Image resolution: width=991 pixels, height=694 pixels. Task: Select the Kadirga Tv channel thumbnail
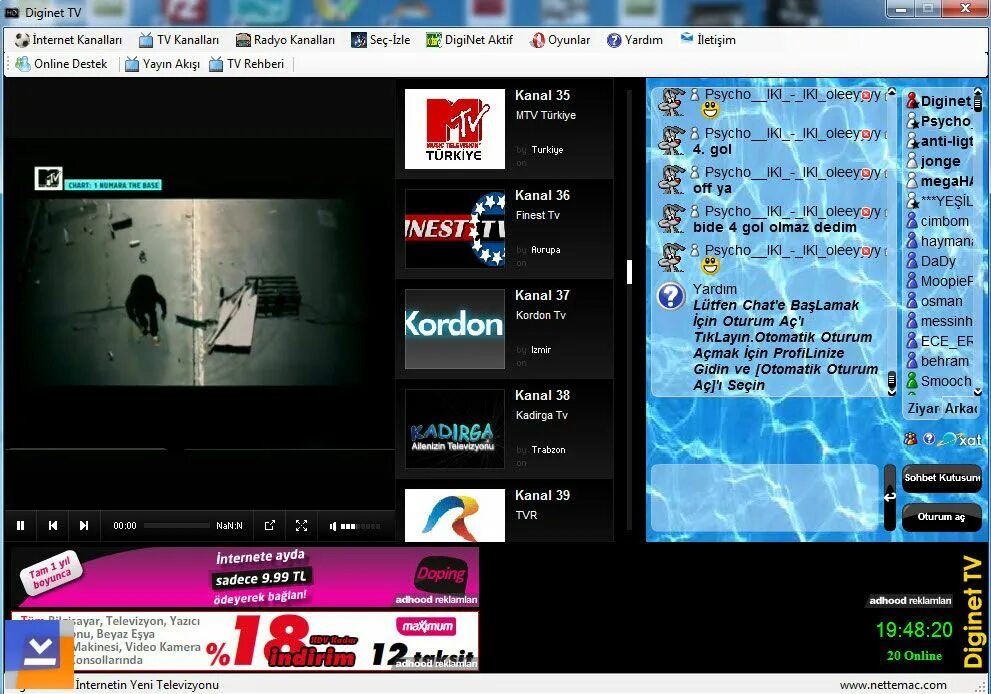(x=454, y=429)
